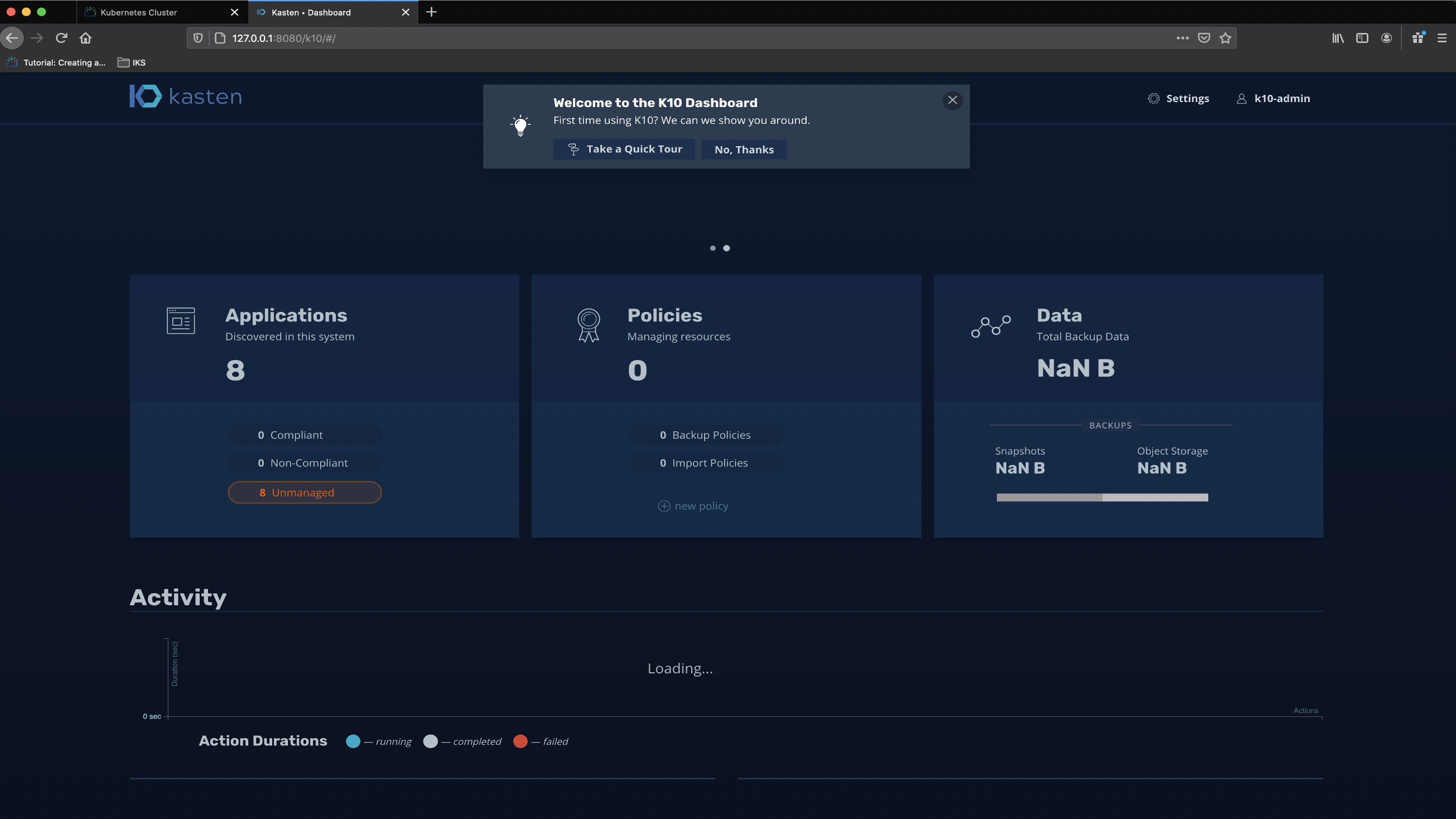
Task: Open Settings via gear icon
Action: [1154, 98]
